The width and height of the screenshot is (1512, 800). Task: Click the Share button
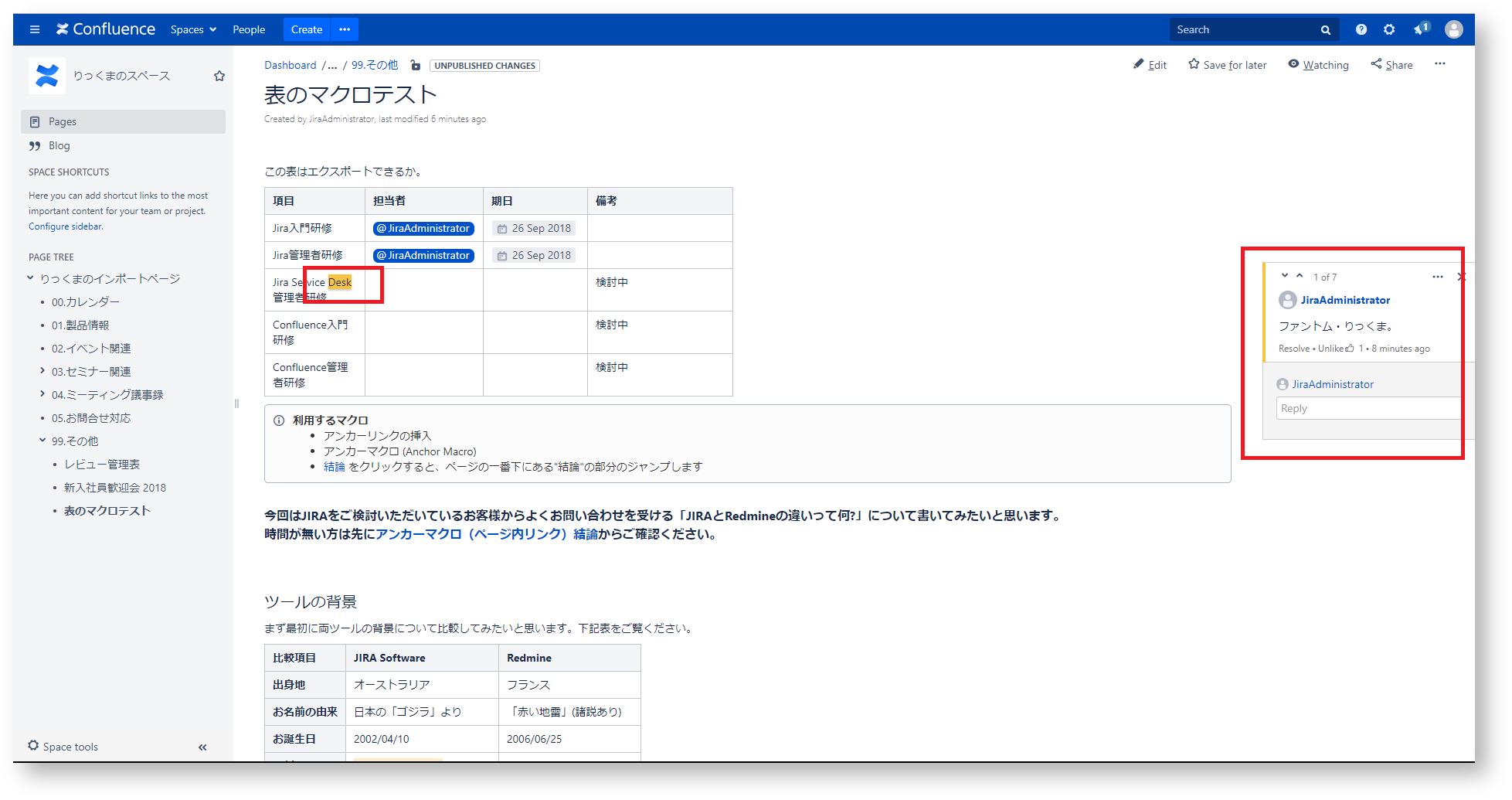tap(1392, 65)
